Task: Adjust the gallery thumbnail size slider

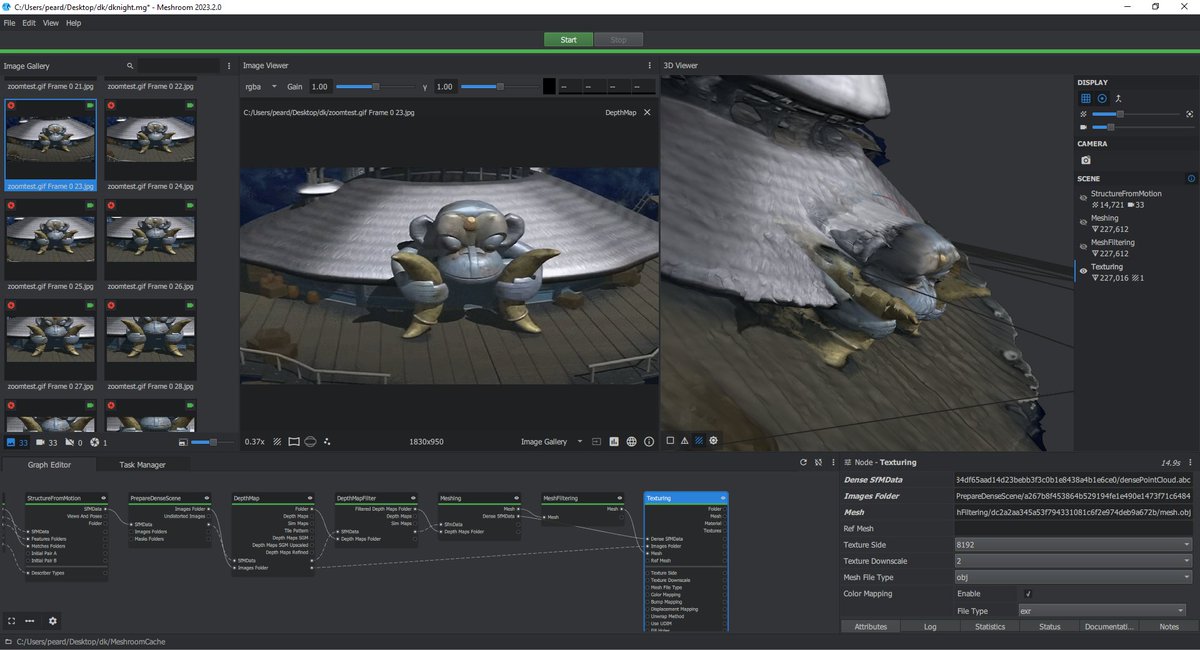Action: (x=210, y=442)
